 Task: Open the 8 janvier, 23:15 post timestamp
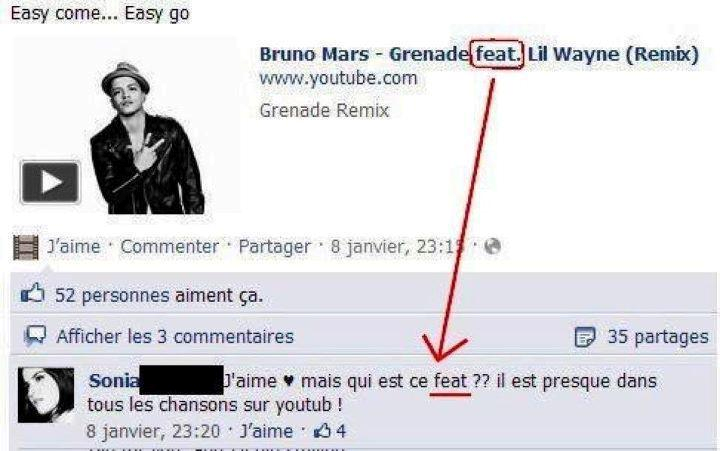(398, 247)
